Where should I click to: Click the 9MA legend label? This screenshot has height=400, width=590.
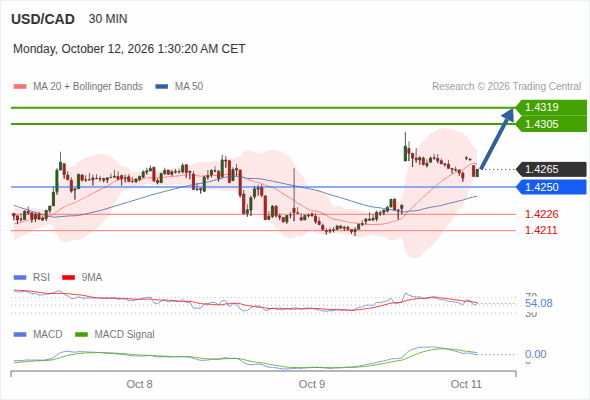(x=92, y=278)
